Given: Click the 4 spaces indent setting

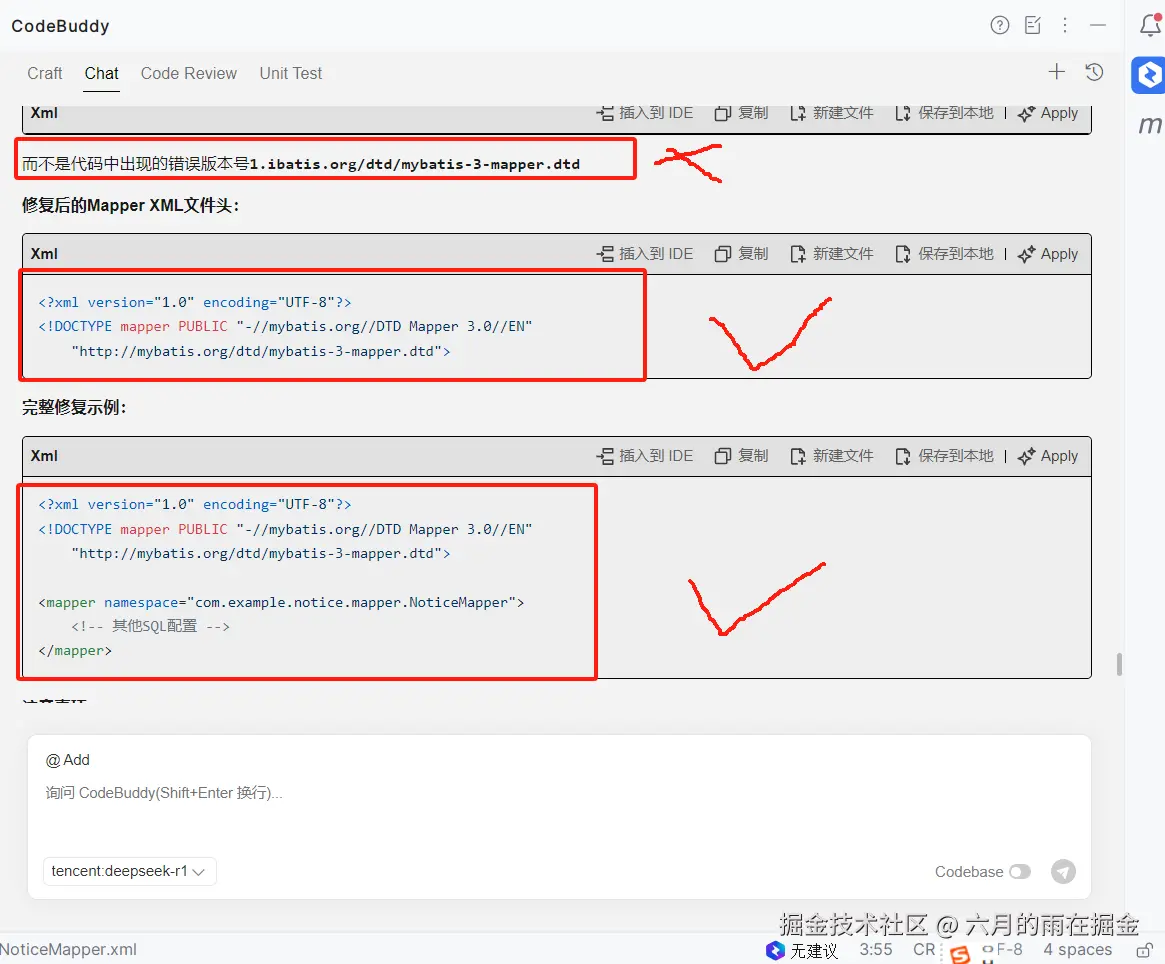Looking at the screenshot, I should click(1077, 950).
